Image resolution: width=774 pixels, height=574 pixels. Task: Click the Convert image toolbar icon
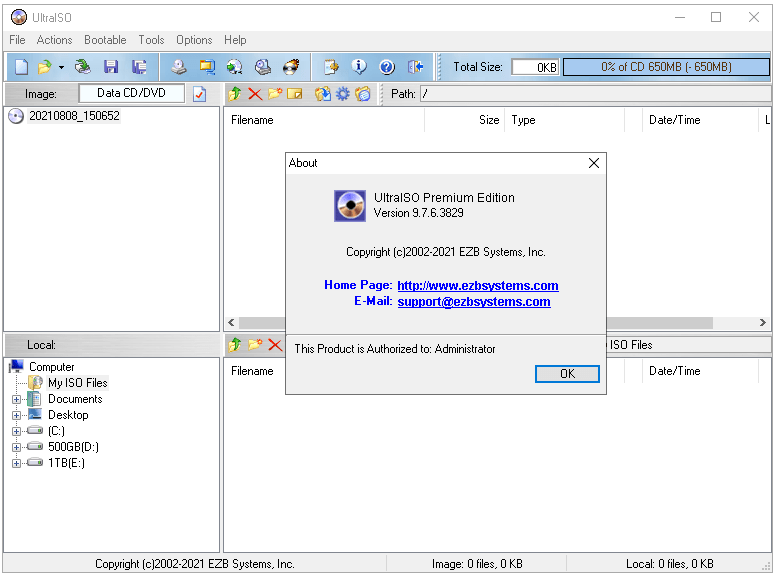tap(234, 67)
